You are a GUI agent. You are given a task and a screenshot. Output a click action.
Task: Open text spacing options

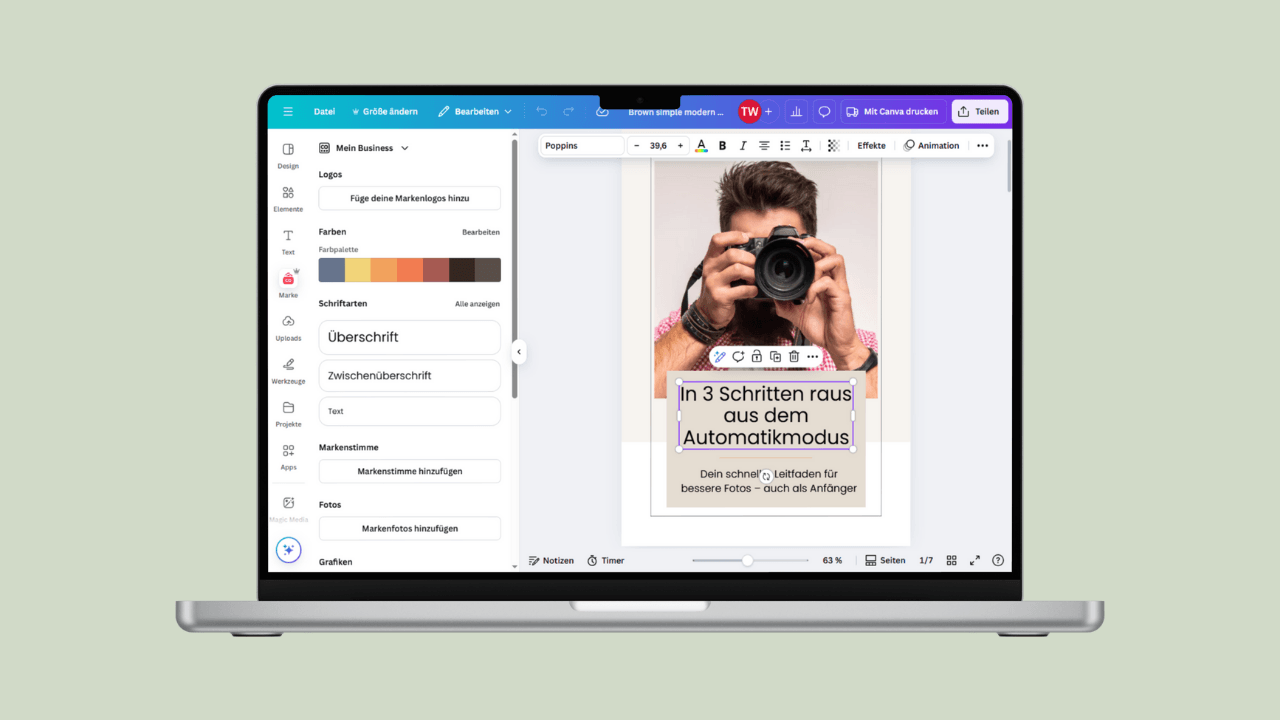806,146
